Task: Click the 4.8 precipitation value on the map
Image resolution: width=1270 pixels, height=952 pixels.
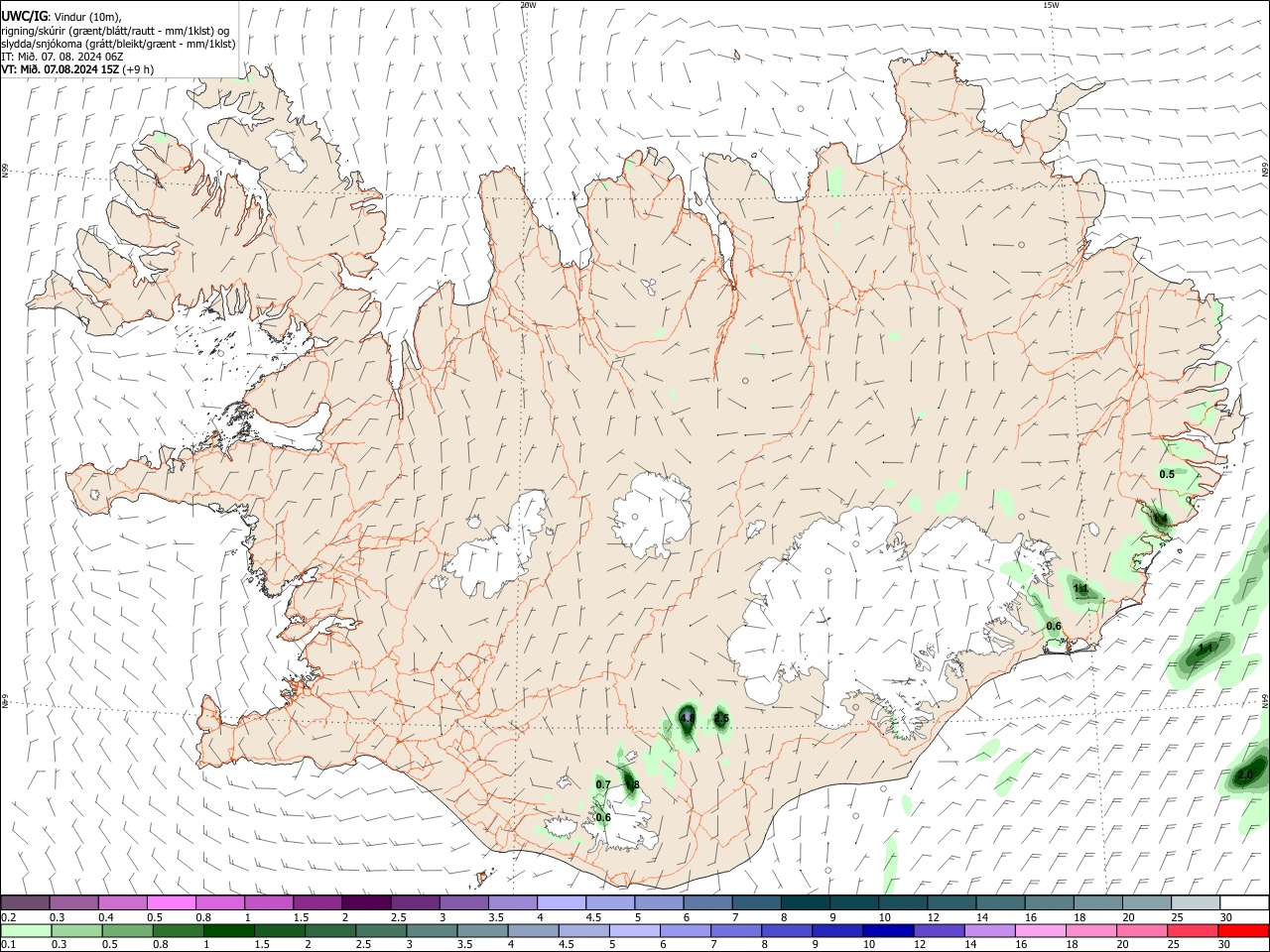Action: tap(687, 718)
